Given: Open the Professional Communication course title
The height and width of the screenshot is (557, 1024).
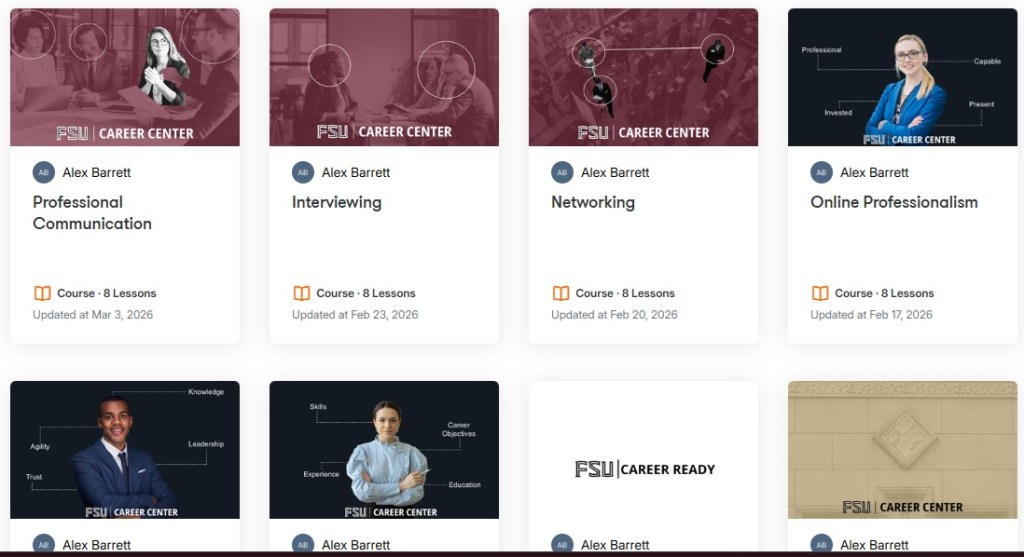Looking at the screenshot, I should point(92,213).
